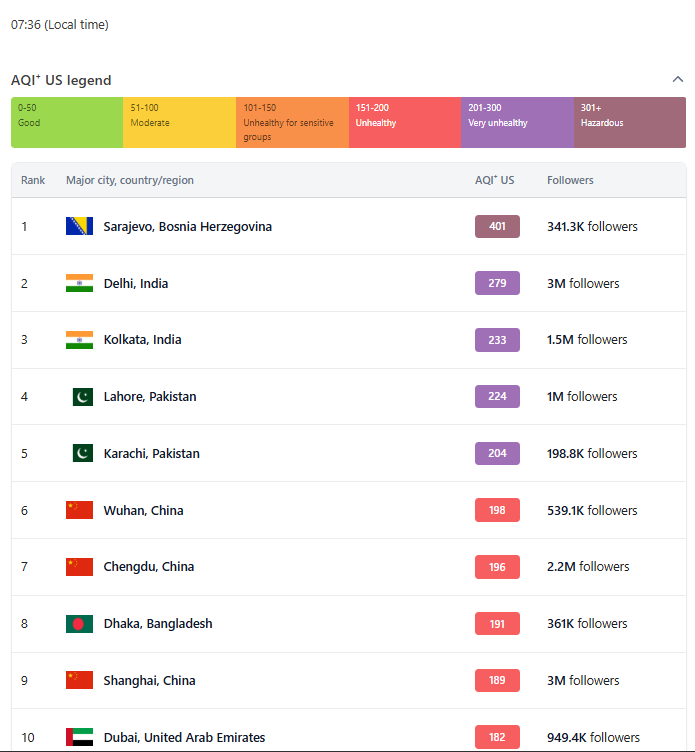Open the Chengdu, China city link
This screenshot has width=695, height=752.
pyautogui.click(x=148, y=567)
